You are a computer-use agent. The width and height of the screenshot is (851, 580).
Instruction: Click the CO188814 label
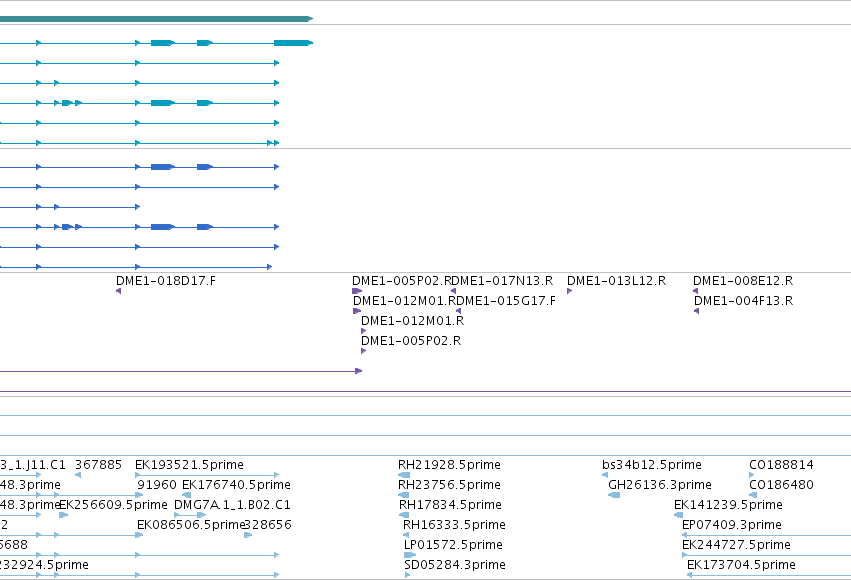point(782,465)
